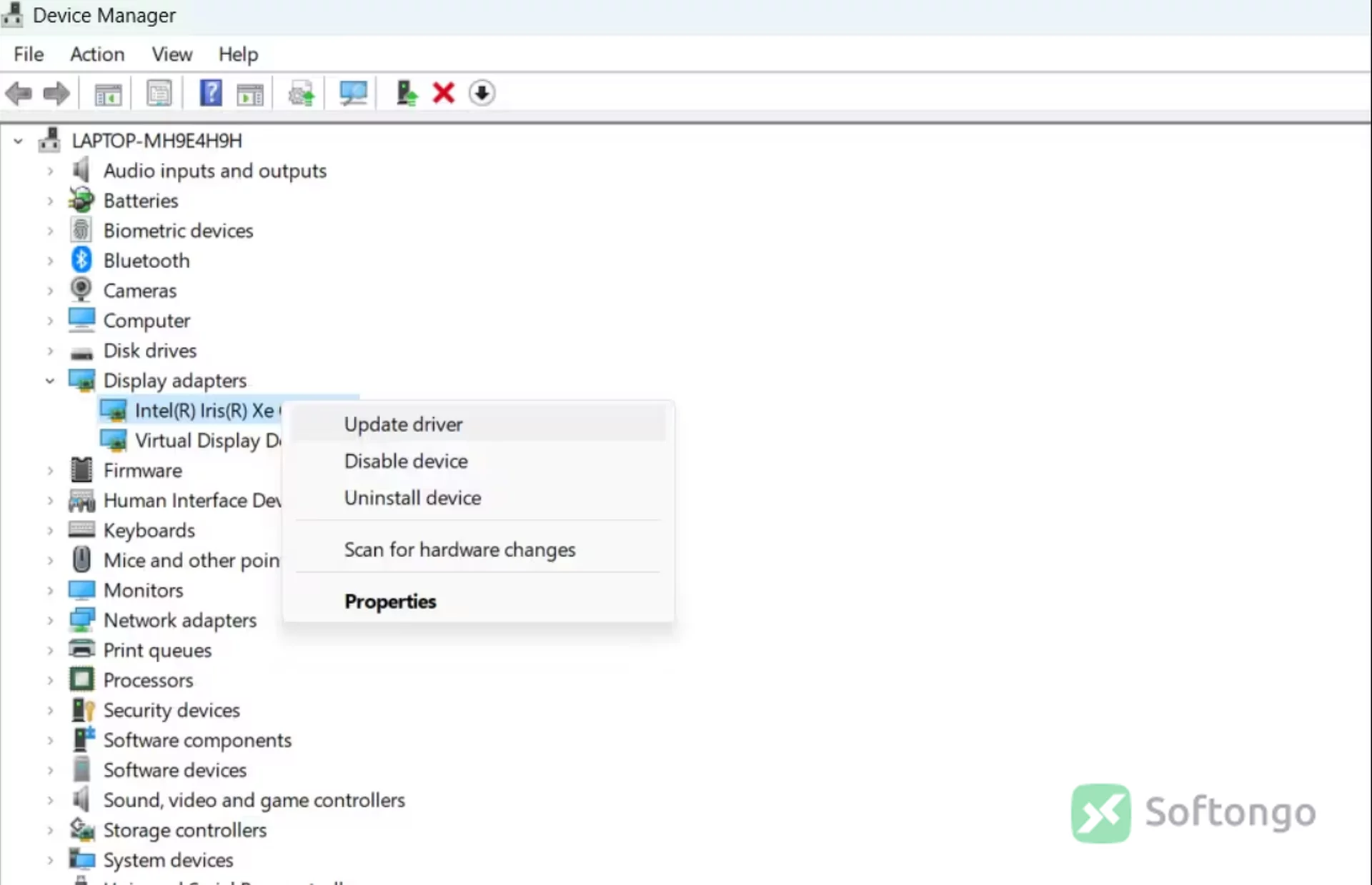Viewport: 1372px width, 885px height.
Task: Open the Help menu
Action: click(x=238, y=54)
